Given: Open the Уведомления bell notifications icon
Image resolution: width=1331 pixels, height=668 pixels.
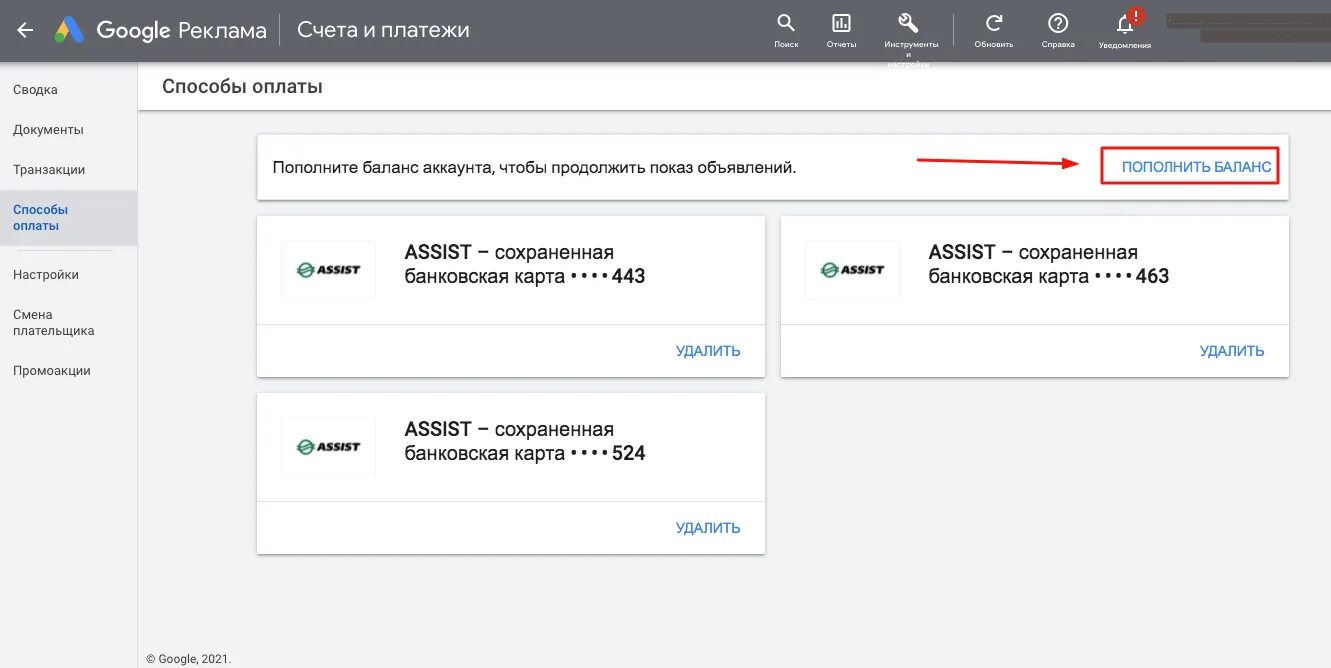Looking at the screenshot, I should pos(1125,24).
